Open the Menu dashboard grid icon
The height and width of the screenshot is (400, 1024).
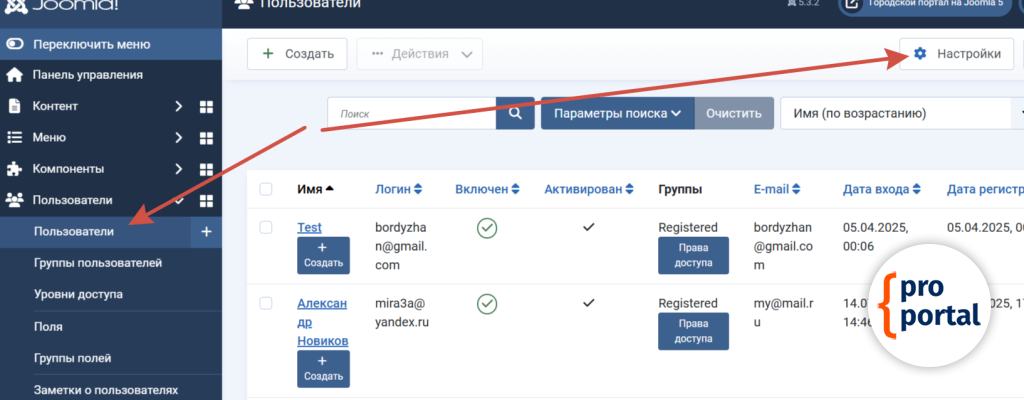[x=206, y=138]
